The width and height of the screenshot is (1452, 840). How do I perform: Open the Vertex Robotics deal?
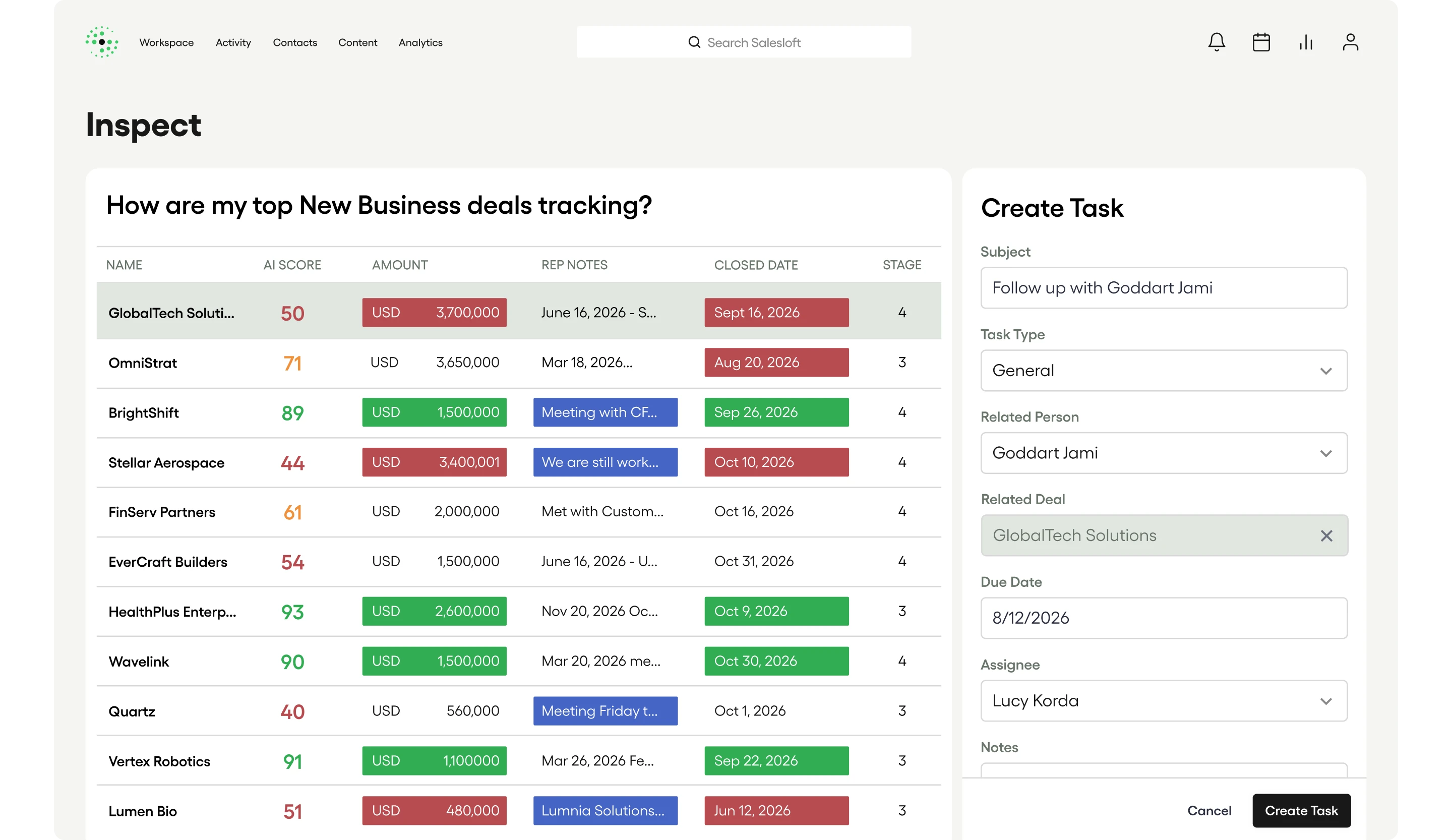pyautogui.click(x=159, y=761)
